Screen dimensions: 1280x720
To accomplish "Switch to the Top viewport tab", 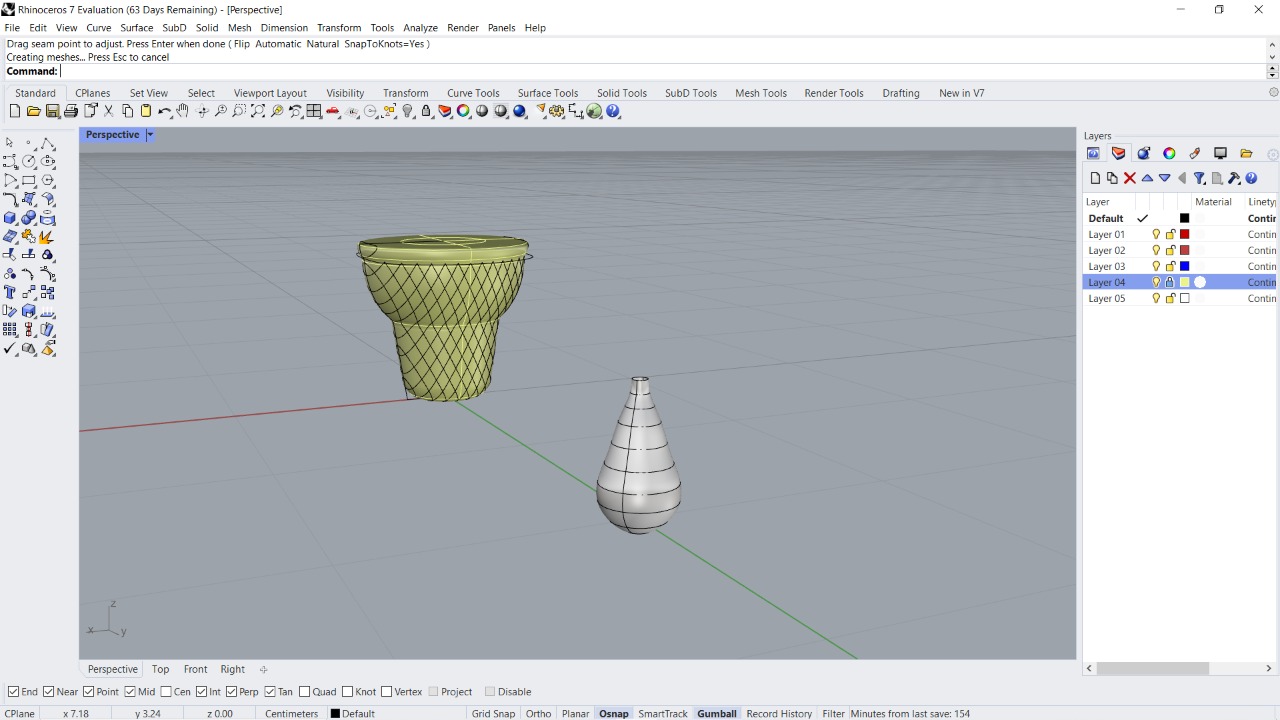I will [x=160, y=669].
